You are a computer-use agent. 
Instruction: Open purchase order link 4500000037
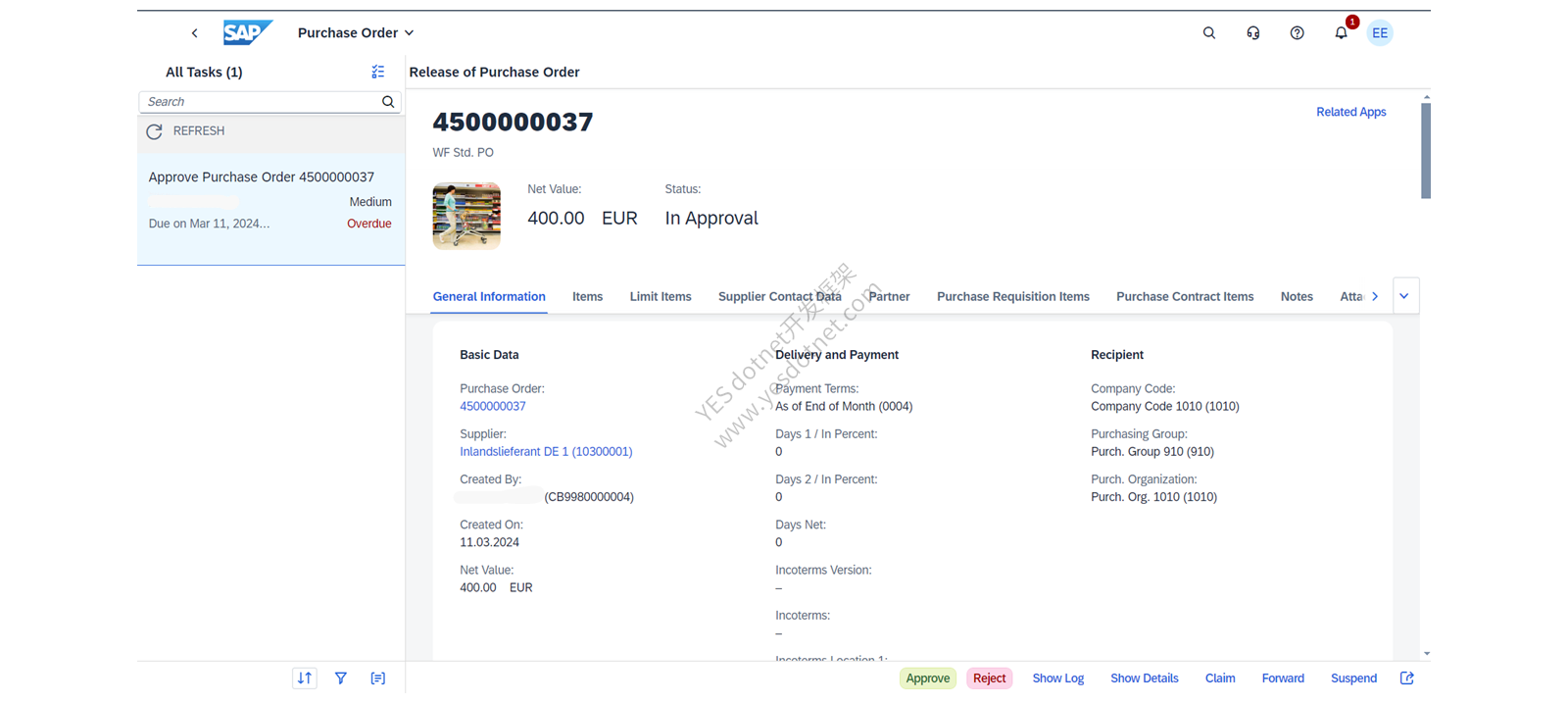click(493, 407)
